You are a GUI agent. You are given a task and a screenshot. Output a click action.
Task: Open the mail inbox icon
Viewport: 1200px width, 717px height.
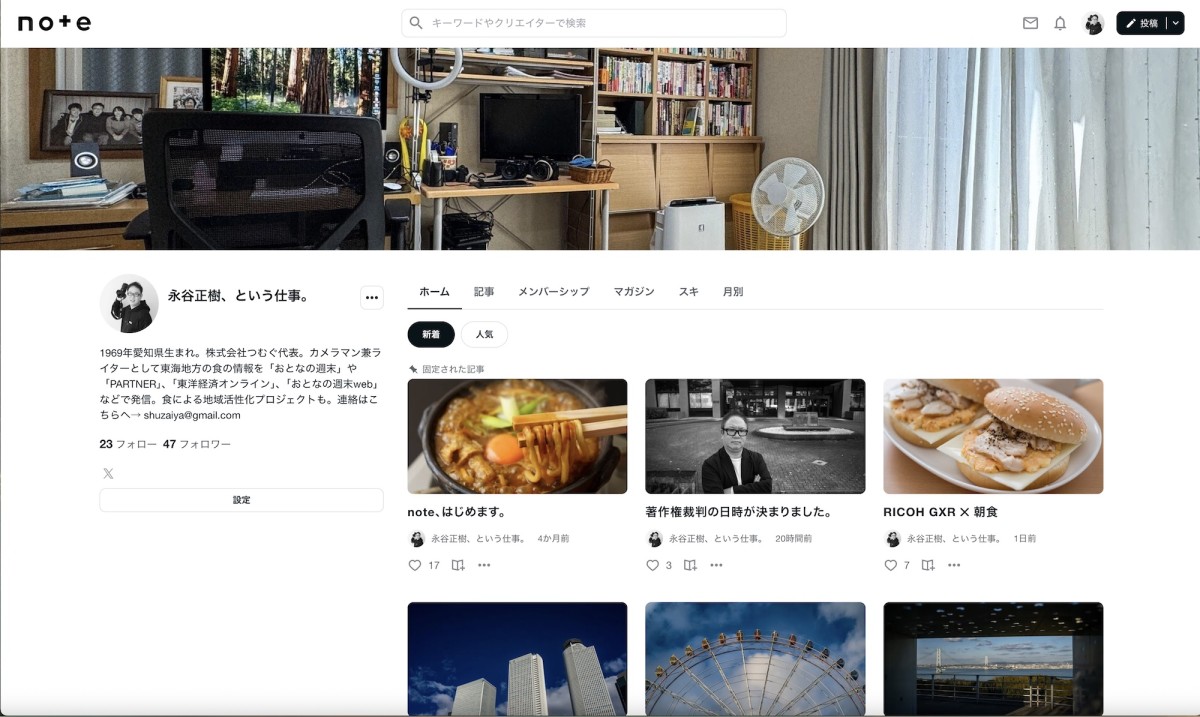[1030, 22]
